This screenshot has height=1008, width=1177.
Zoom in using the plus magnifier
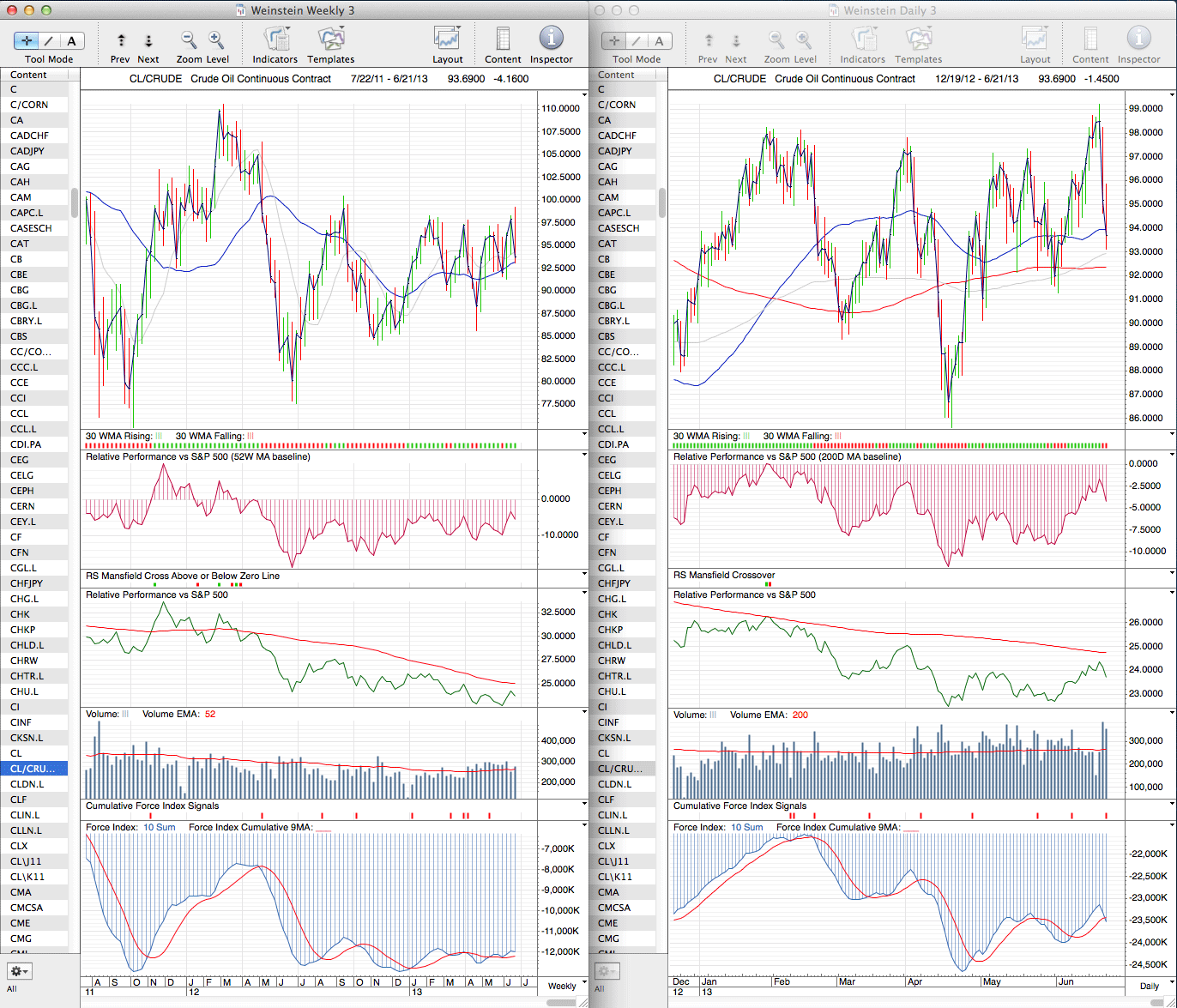pyautogui.click(x=216, y=39)
